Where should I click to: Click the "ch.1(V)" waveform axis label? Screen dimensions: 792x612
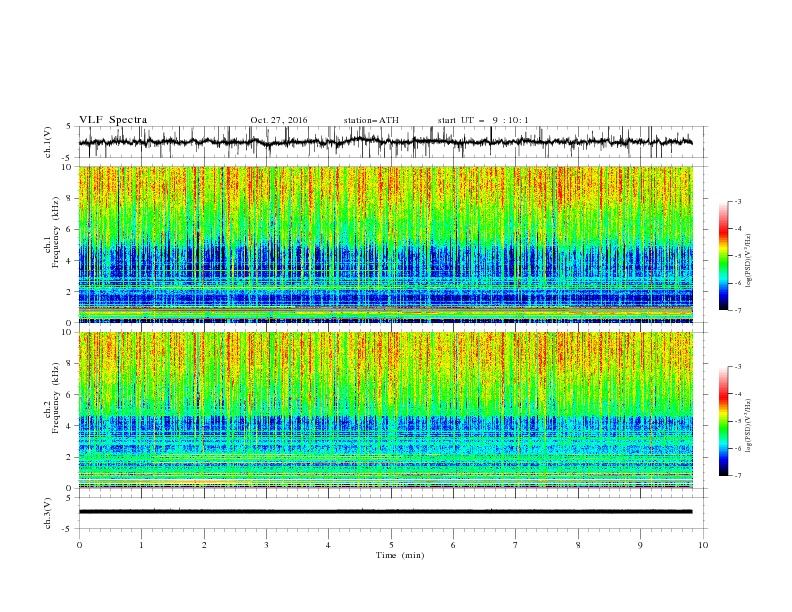pos(48,142)
